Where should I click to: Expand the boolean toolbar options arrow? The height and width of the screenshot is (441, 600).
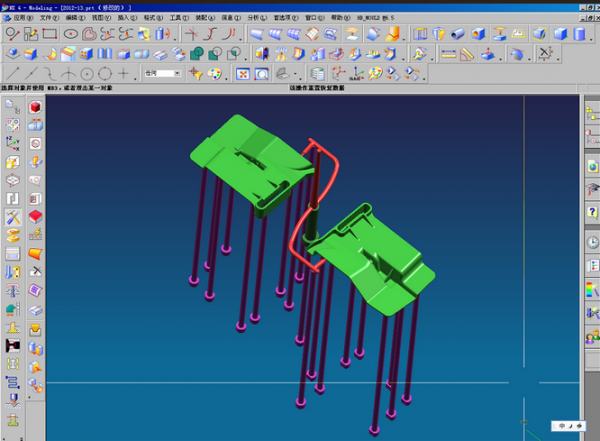click(245, 59)
